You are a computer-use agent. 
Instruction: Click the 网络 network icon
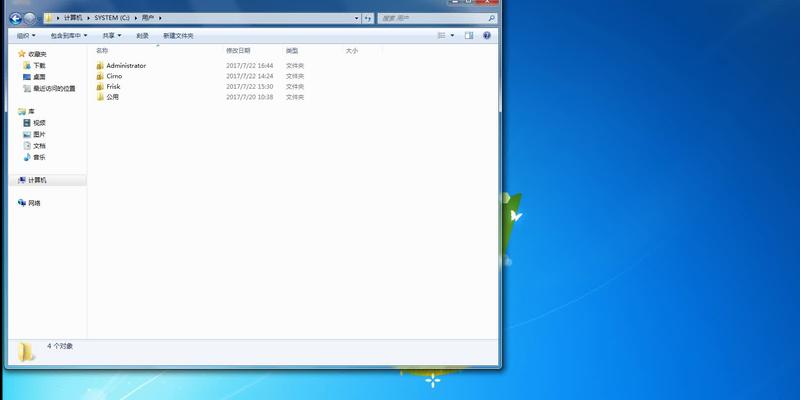(21, 203)
